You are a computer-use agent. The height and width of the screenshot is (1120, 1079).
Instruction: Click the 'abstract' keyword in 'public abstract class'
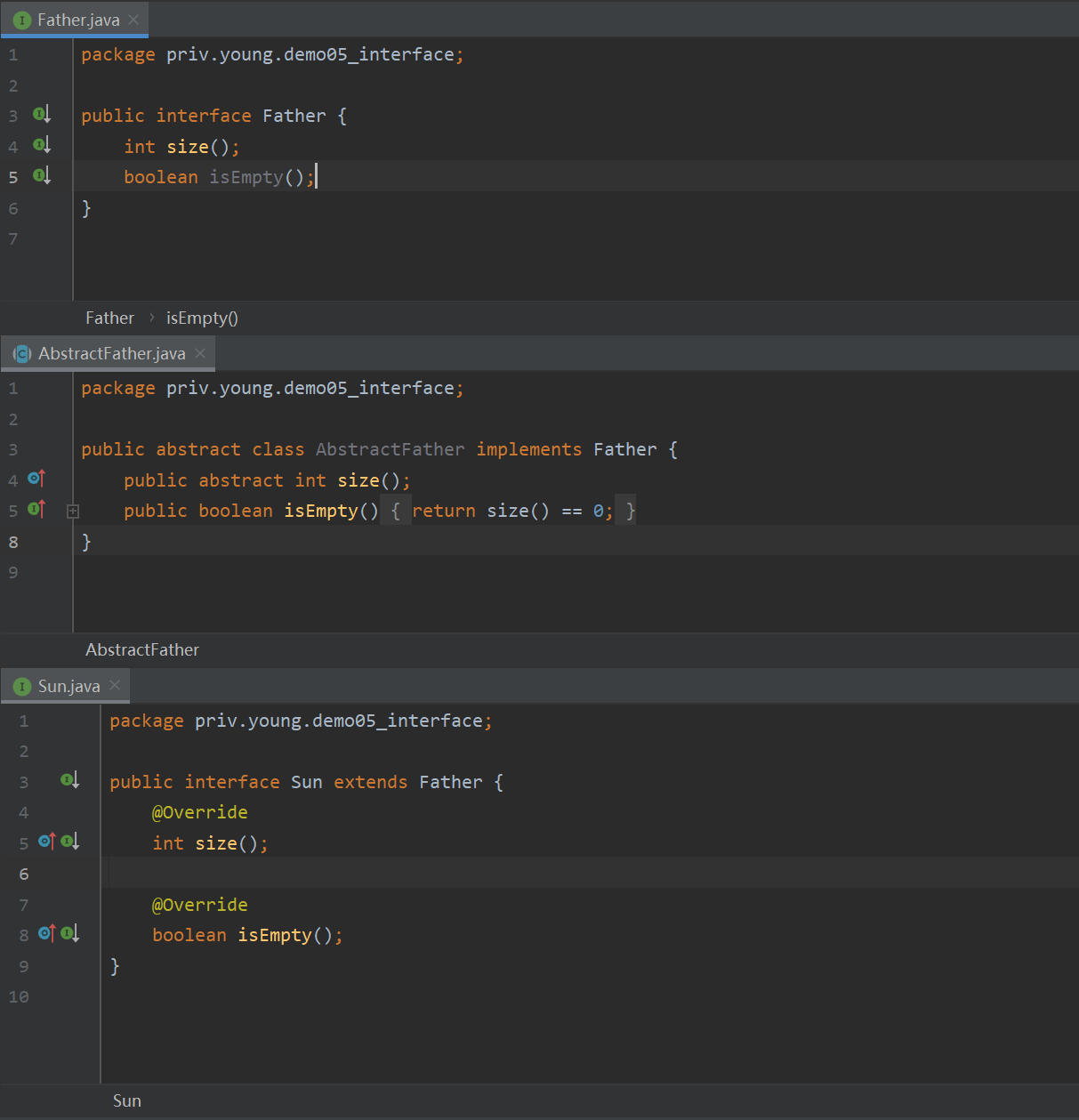pos(198,449)
